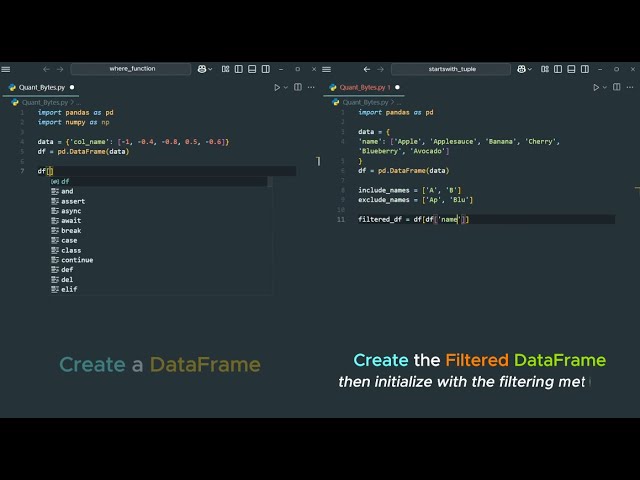Click 'exclude_names' line in right editor
Screen dimensions: 640x480
(x=415, y=200)
